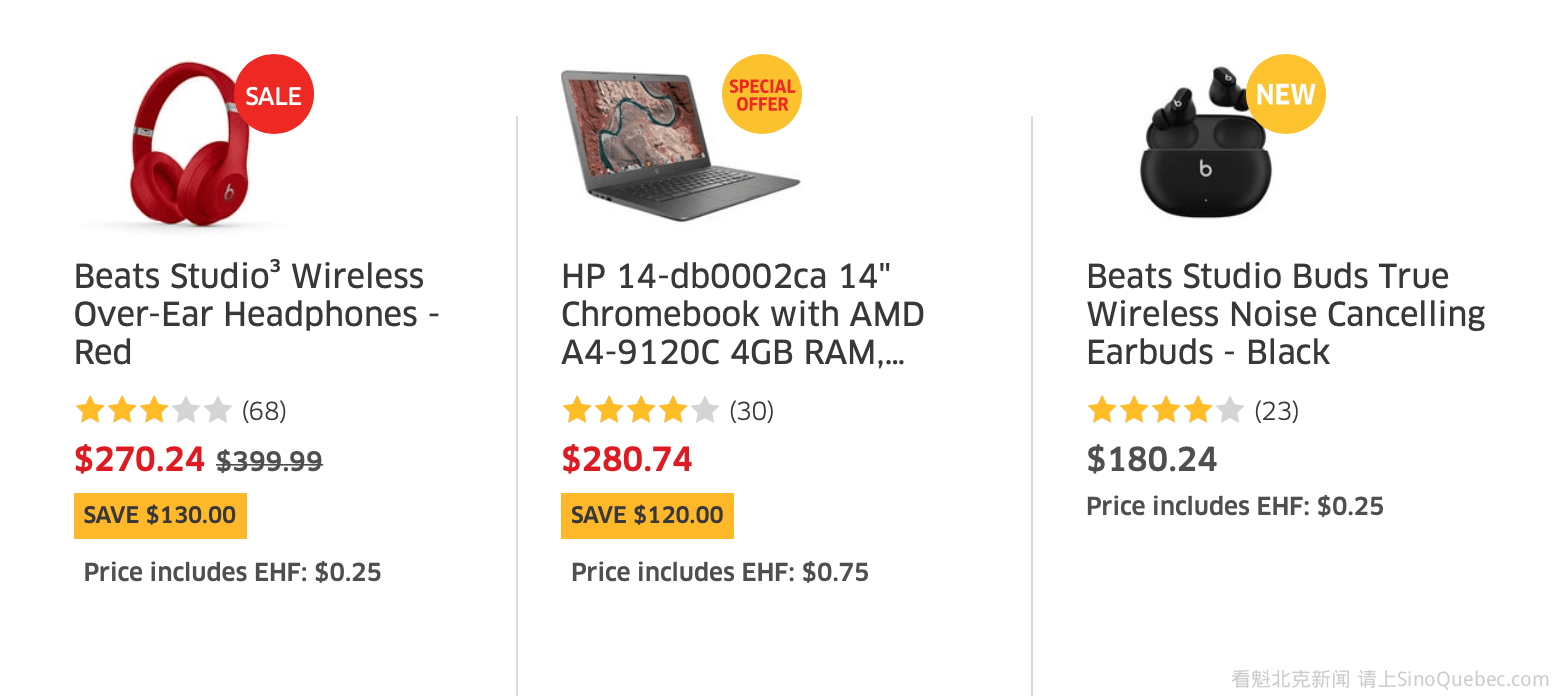Click the $280.74 Chromebook price
This screenshot has height=696, width=1556.
click(x=627, y=460)
